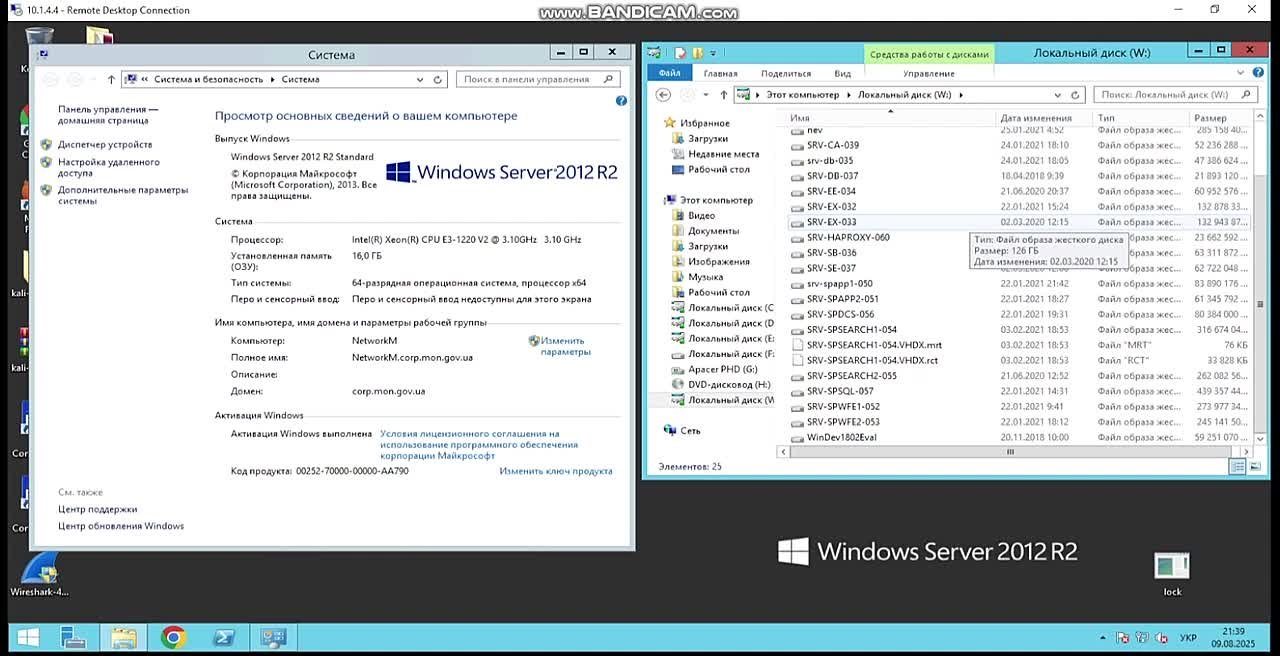The height and width of the screenshot is (656, 1280).
Task: Open the Файл menu in Explorer
Action: point(670,73)
